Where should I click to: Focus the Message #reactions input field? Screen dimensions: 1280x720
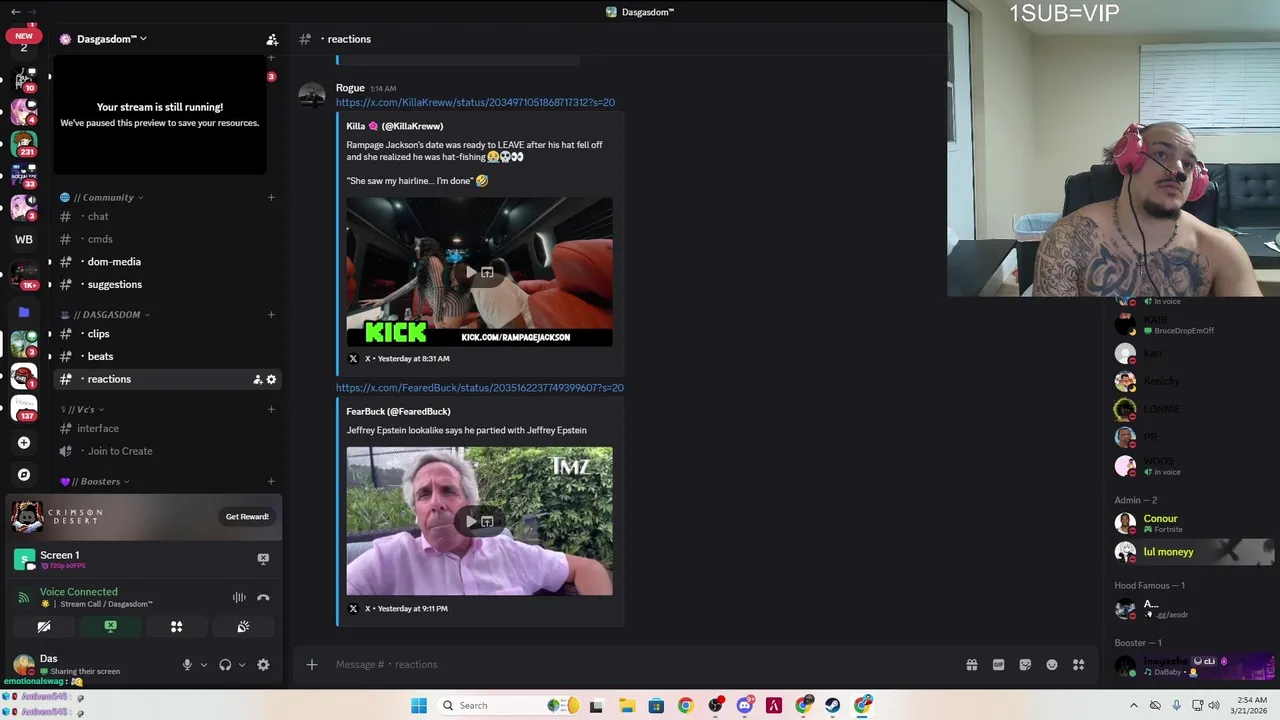coord(640,664)
